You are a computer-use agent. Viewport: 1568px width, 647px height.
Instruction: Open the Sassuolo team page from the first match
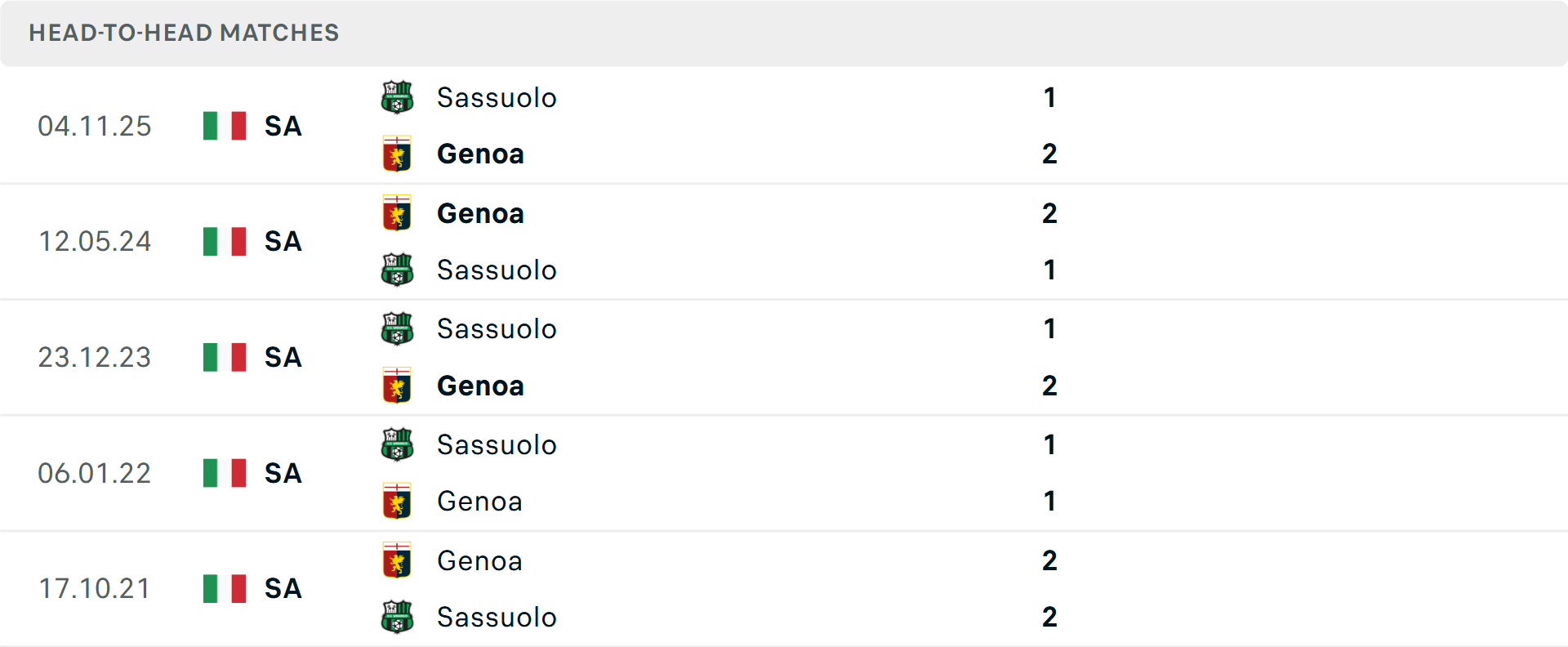(x=497, y=97)
